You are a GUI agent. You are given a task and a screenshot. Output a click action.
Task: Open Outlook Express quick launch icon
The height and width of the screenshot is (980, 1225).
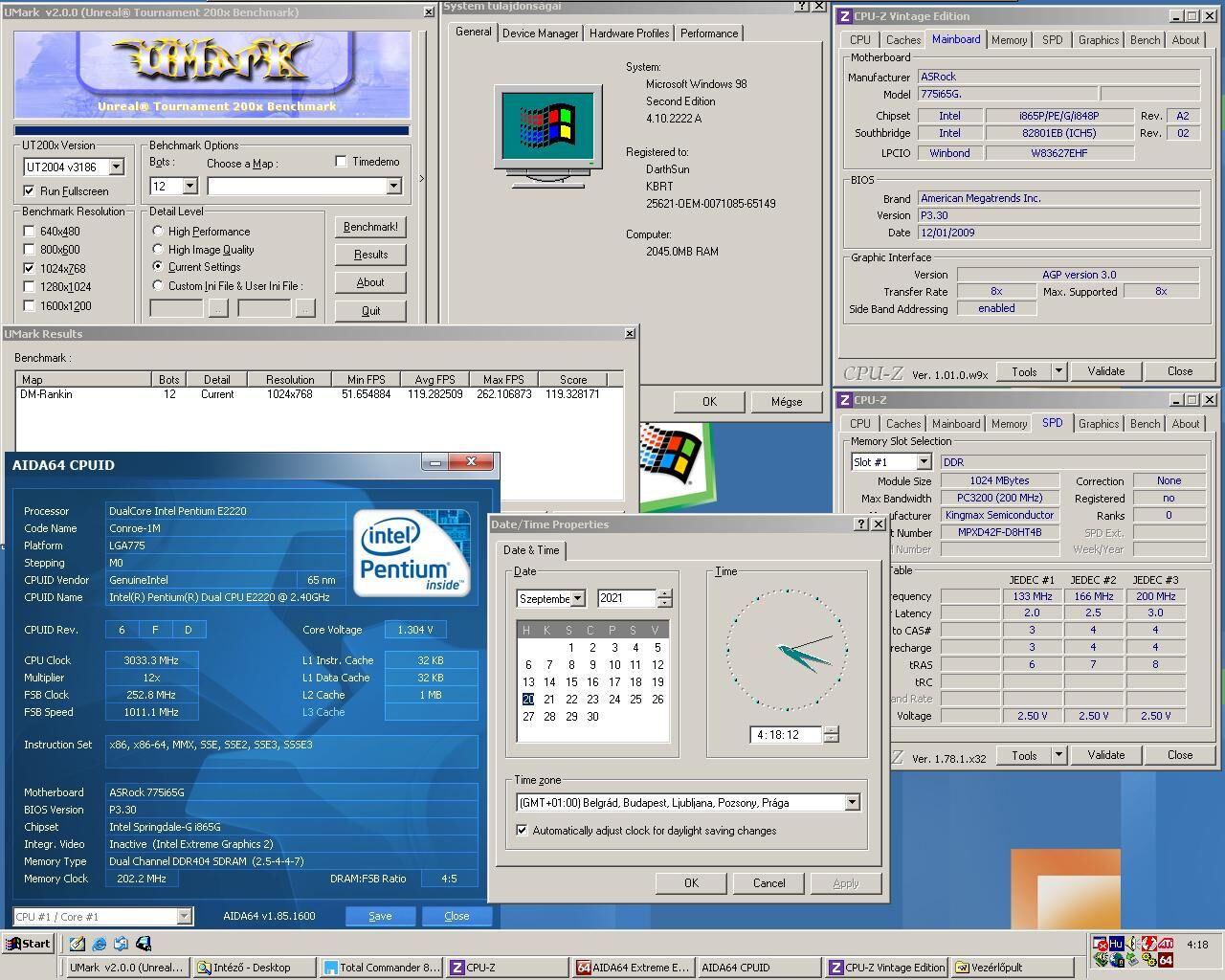tap(122, 944)
